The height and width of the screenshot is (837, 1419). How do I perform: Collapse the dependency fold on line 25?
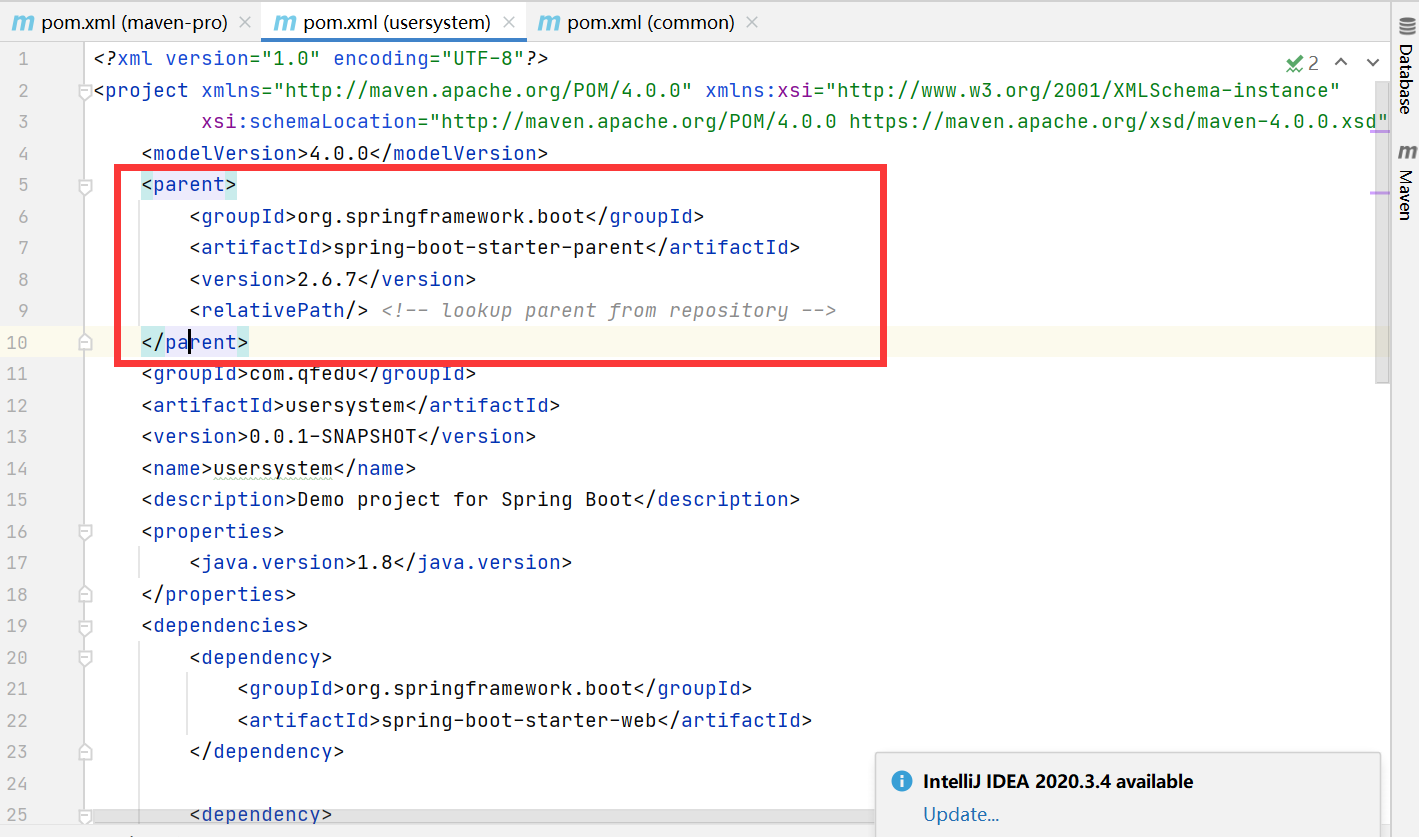(x=85, y=815)
